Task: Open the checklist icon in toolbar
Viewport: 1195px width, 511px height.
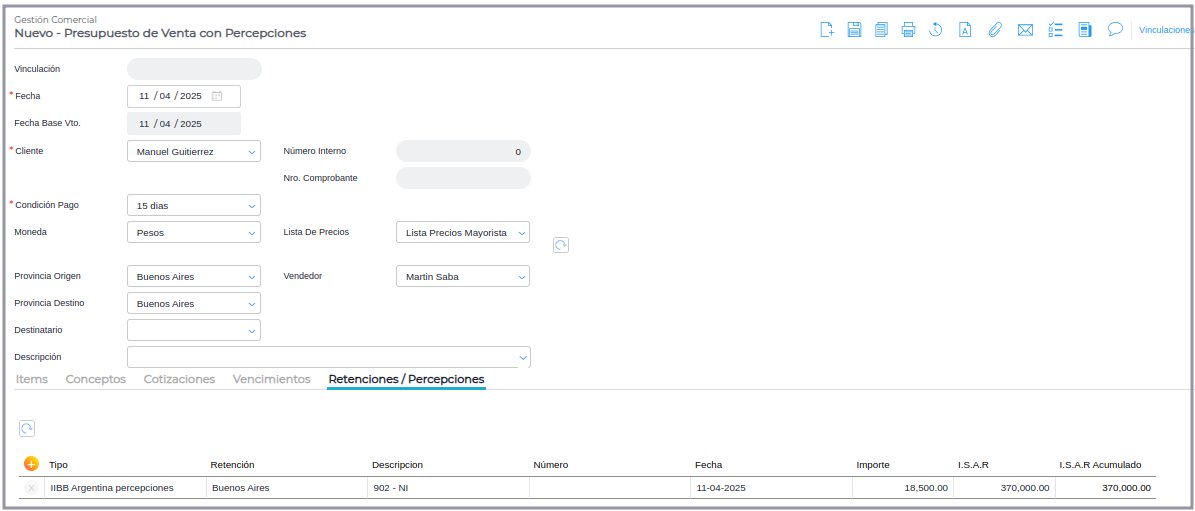Action: [x=1055, y=30]
